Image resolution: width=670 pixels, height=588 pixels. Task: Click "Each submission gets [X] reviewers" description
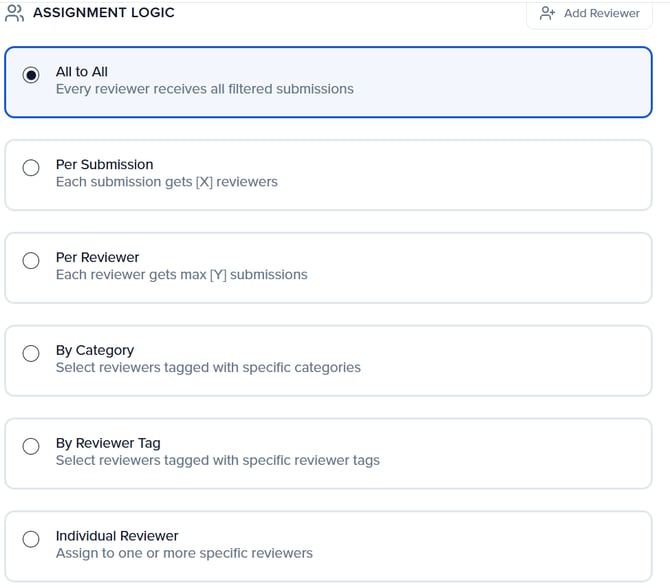pos(167,182)
